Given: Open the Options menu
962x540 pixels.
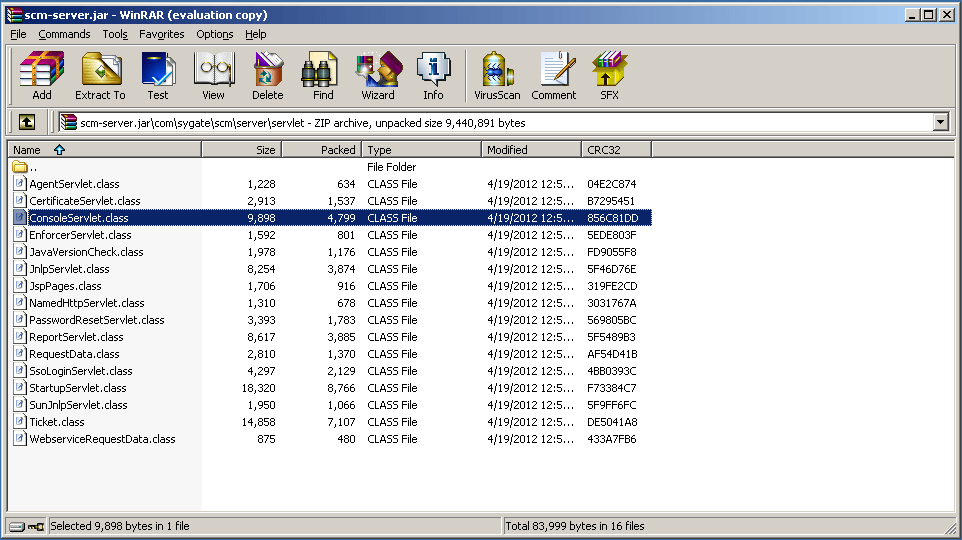Looking at the screenshot, I should coord(215,34).
